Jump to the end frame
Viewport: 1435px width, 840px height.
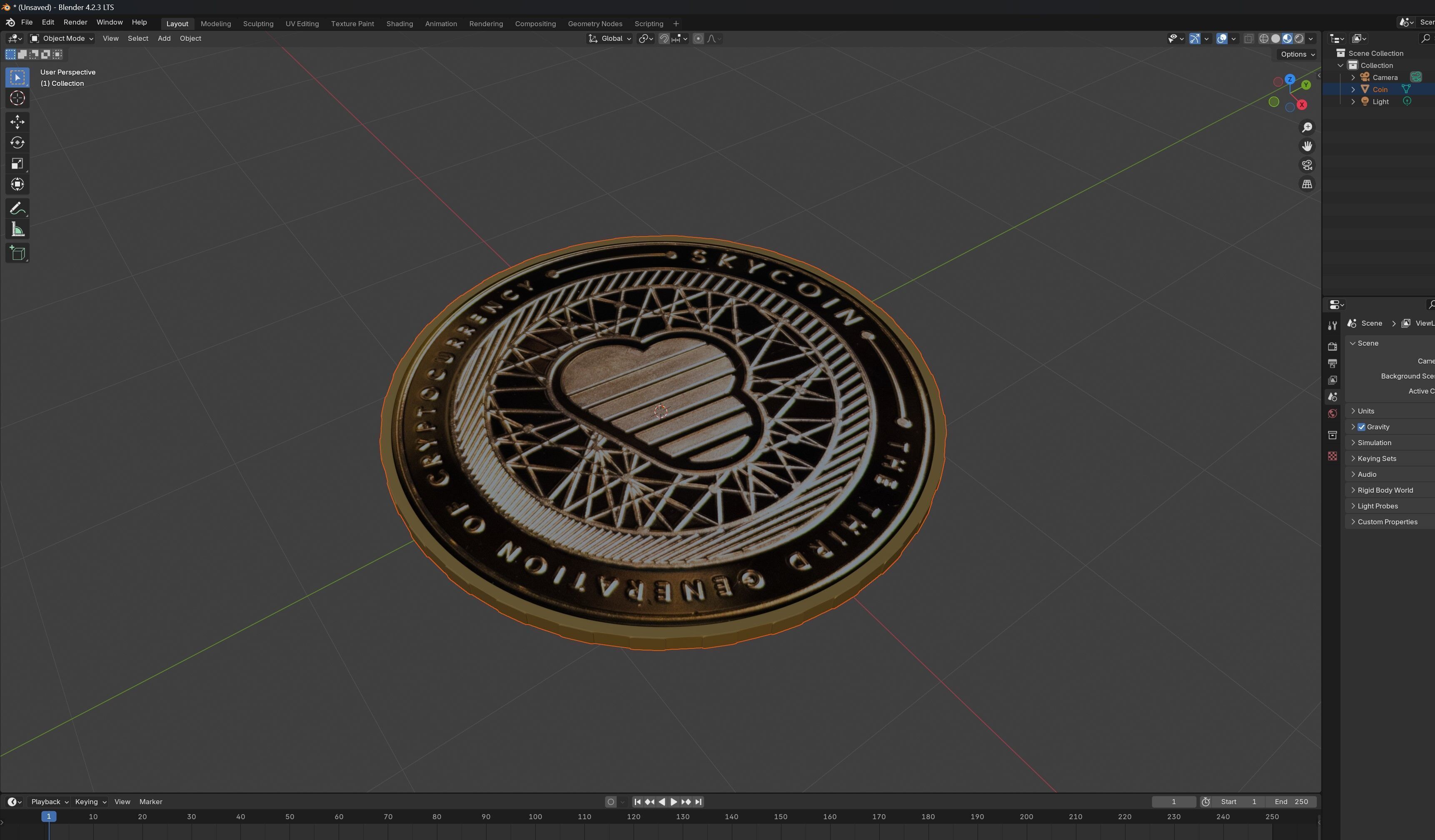[x=699, y=802]
